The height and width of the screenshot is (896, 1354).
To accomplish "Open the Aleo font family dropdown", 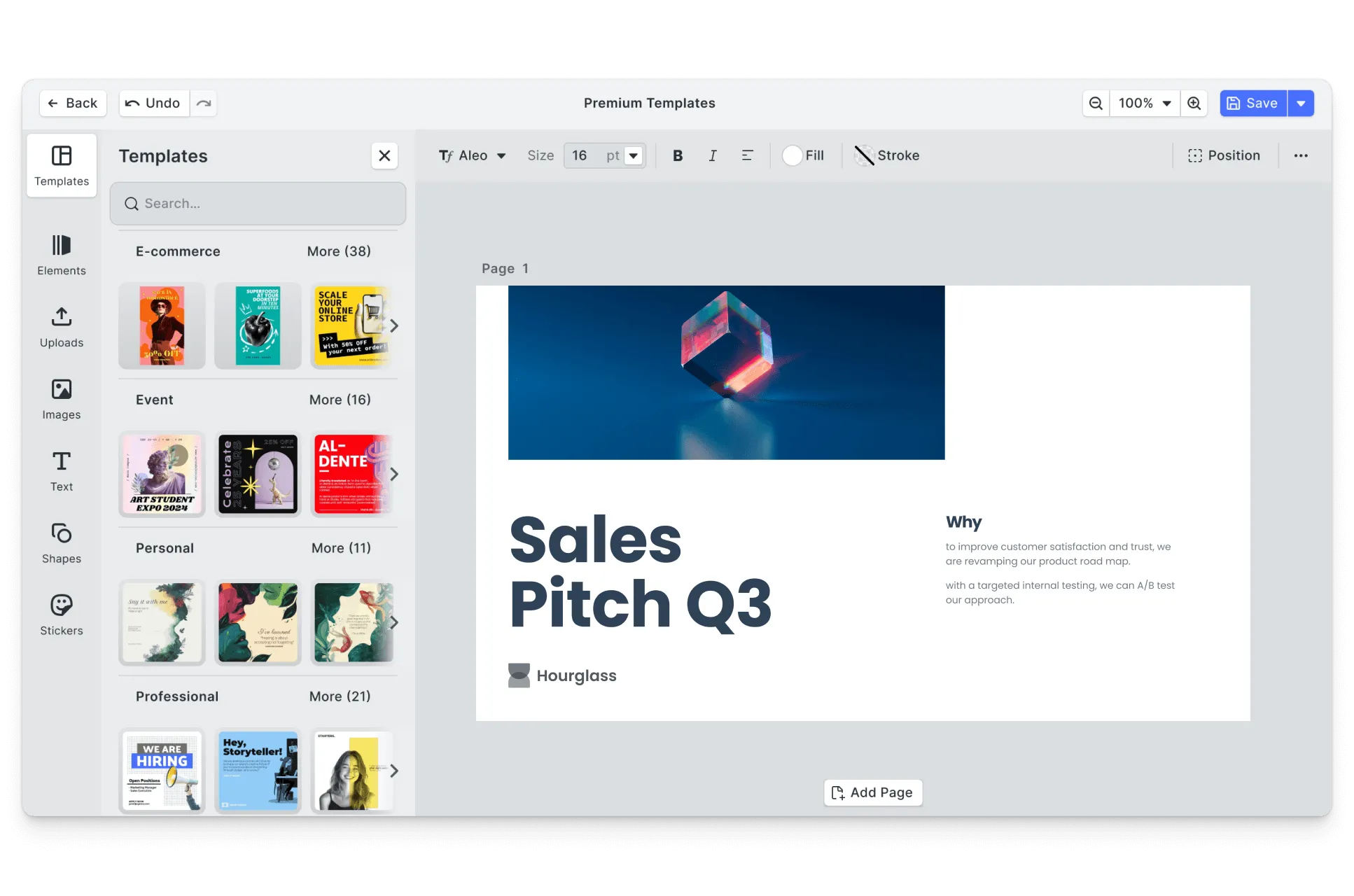I will pos(473,155).
